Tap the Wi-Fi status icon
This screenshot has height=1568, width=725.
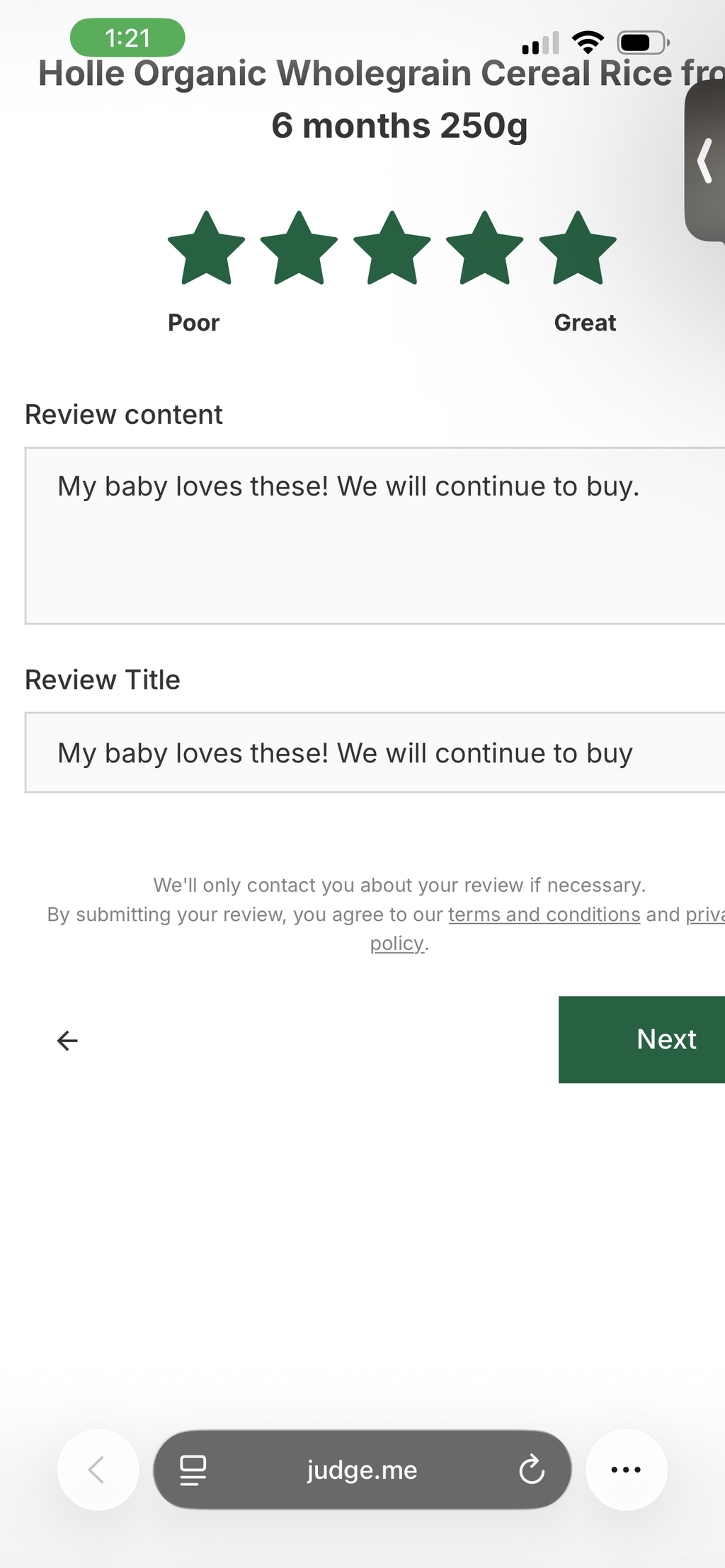click(588, 42)
